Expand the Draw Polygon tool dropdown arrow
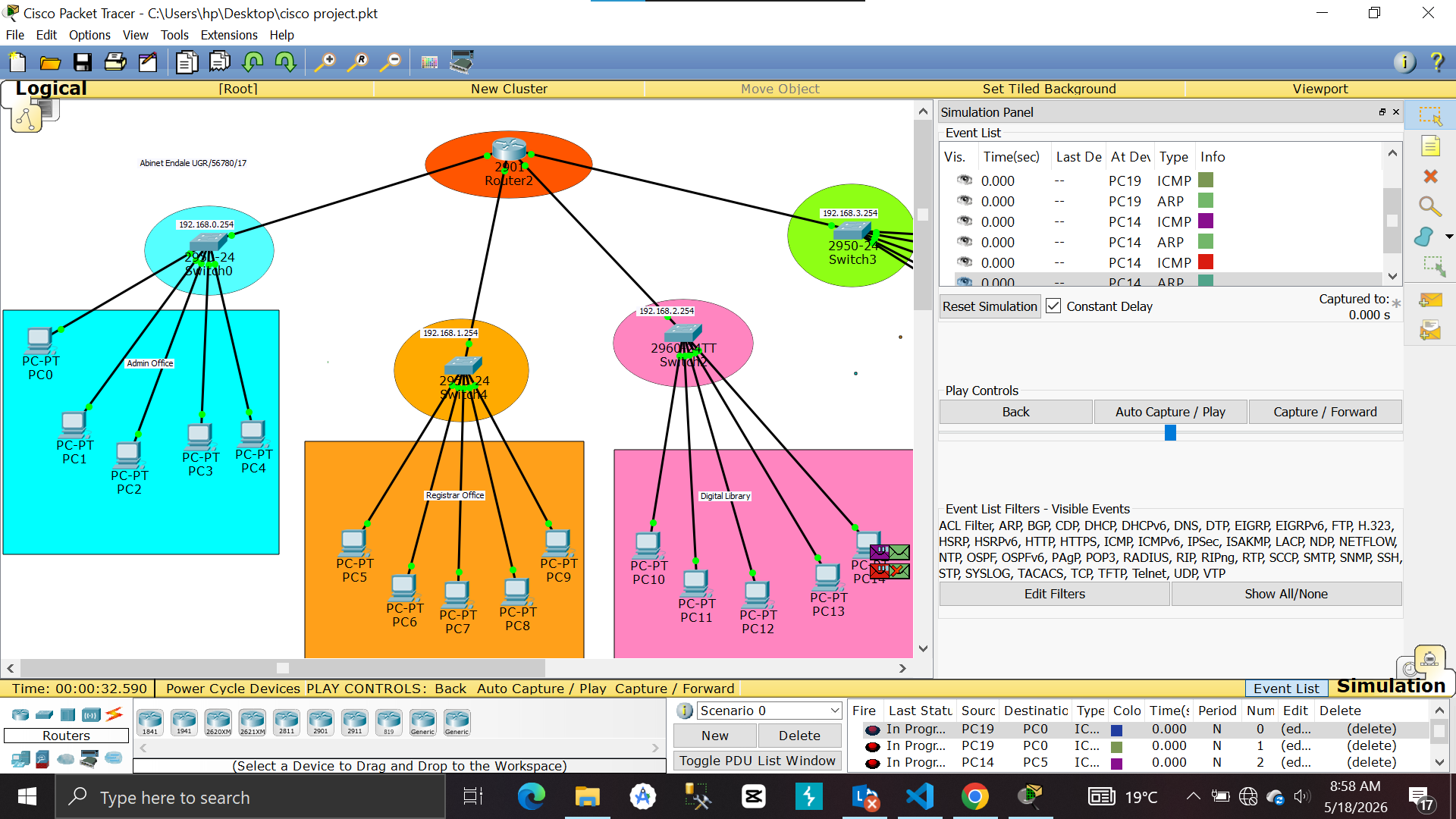Viewport: 1456px width, 819px height. pos(1448,237)
